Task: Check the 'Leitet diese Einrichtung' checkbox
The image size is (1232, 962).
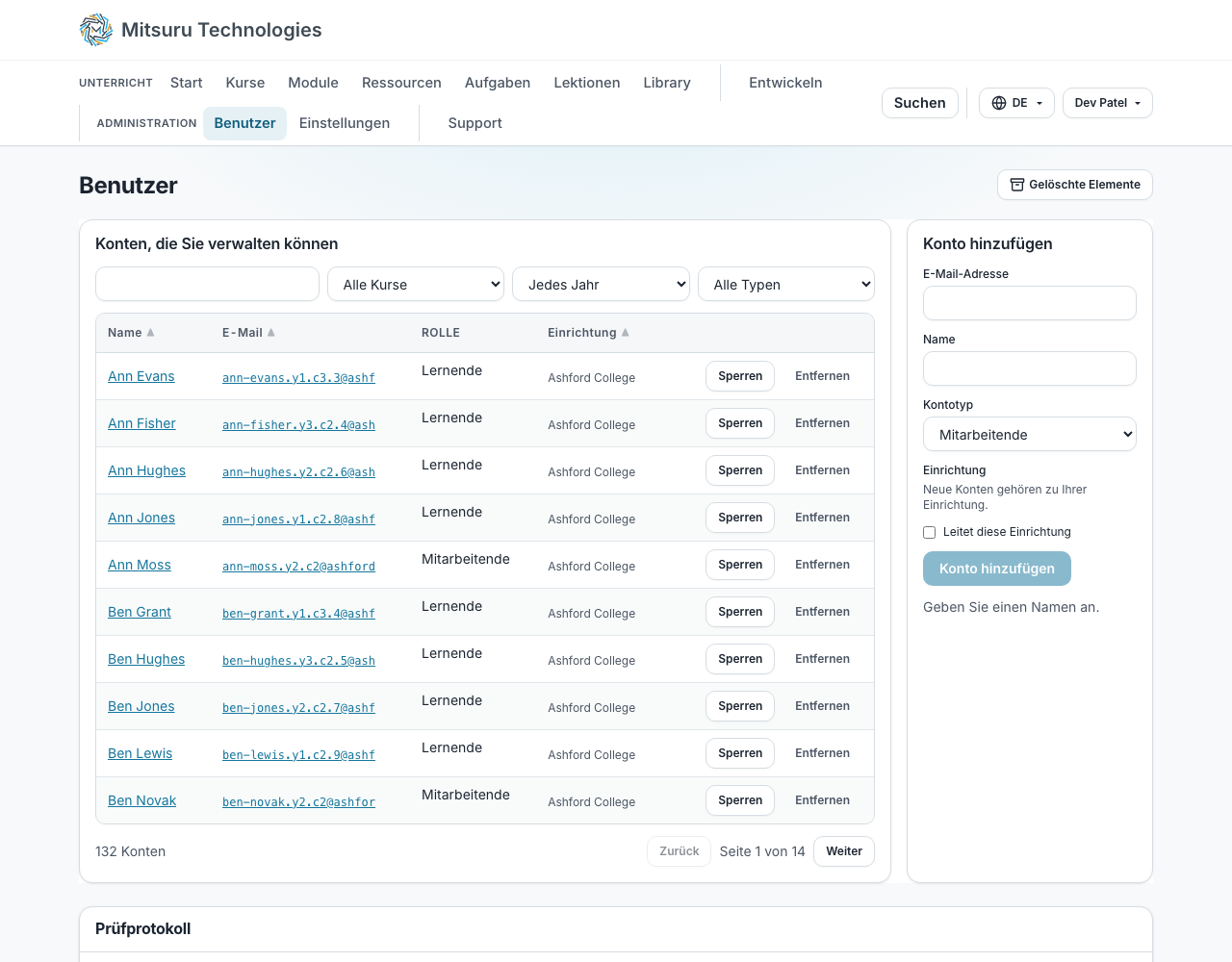Action: click(x=930, y=532)
